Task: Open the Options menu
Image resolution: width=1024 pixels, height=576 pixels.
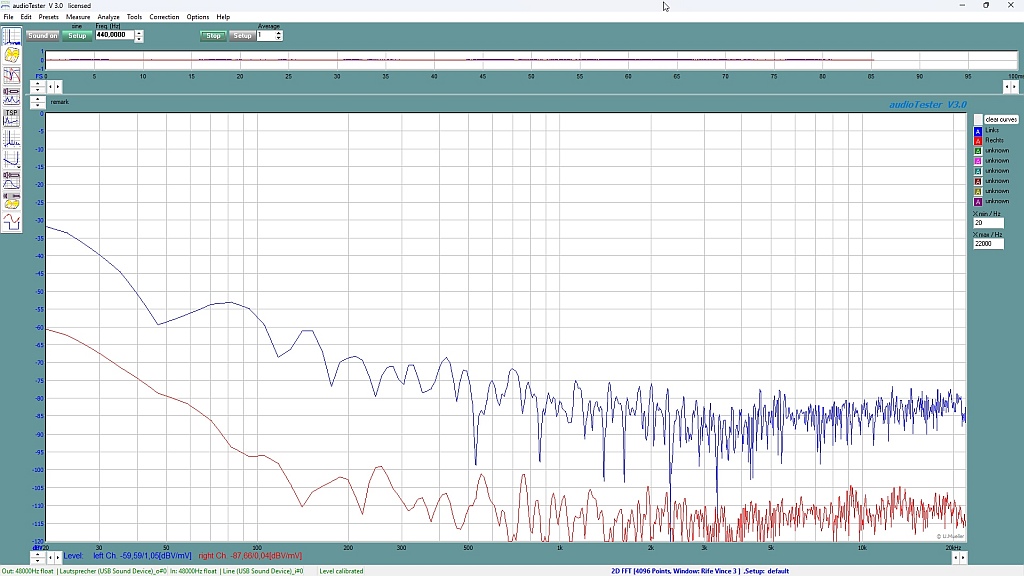Action: point(197,17)
